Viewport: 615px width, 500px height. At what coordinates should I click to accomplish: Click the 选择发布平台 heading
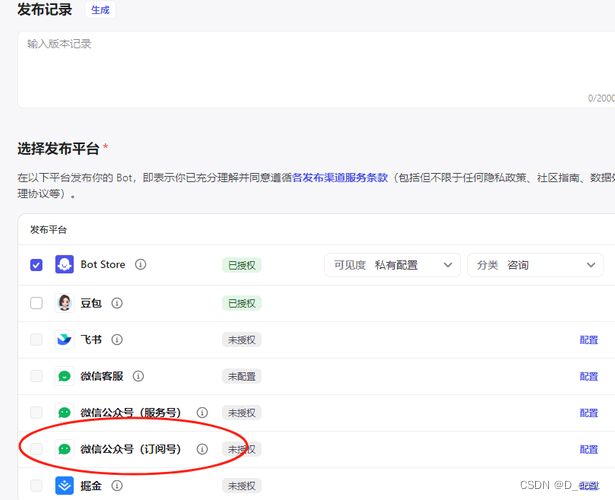click(58, 149)
